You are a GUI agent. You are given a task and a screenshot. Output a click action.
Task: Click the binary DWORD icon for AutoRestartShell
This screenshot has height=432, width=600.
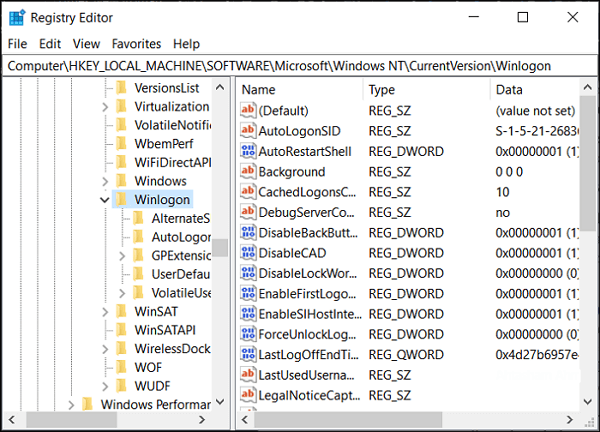[x=248, y=151]
